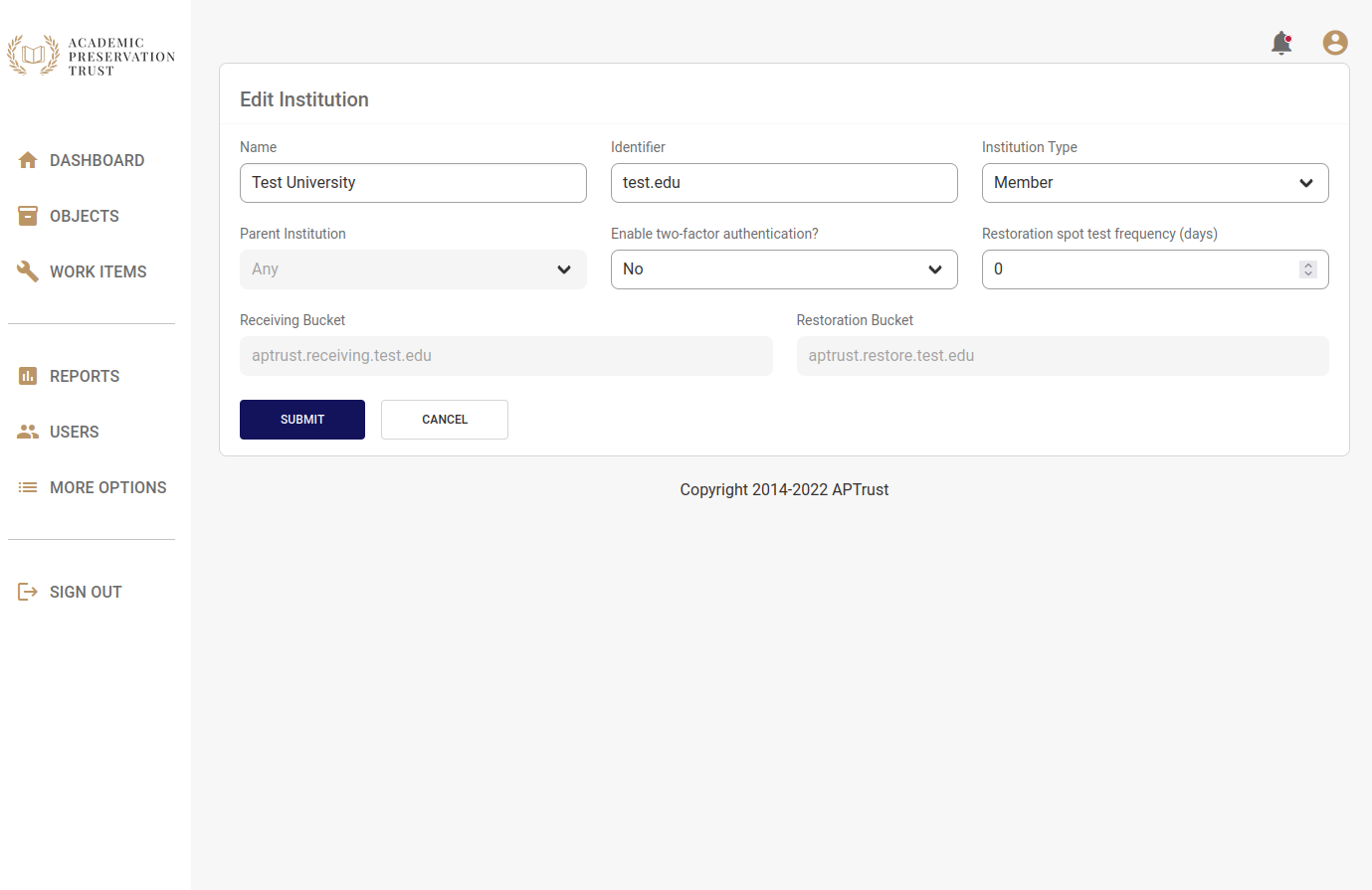
Task: Open the Parent Institution dropdown
Action: tap(413, 269)
